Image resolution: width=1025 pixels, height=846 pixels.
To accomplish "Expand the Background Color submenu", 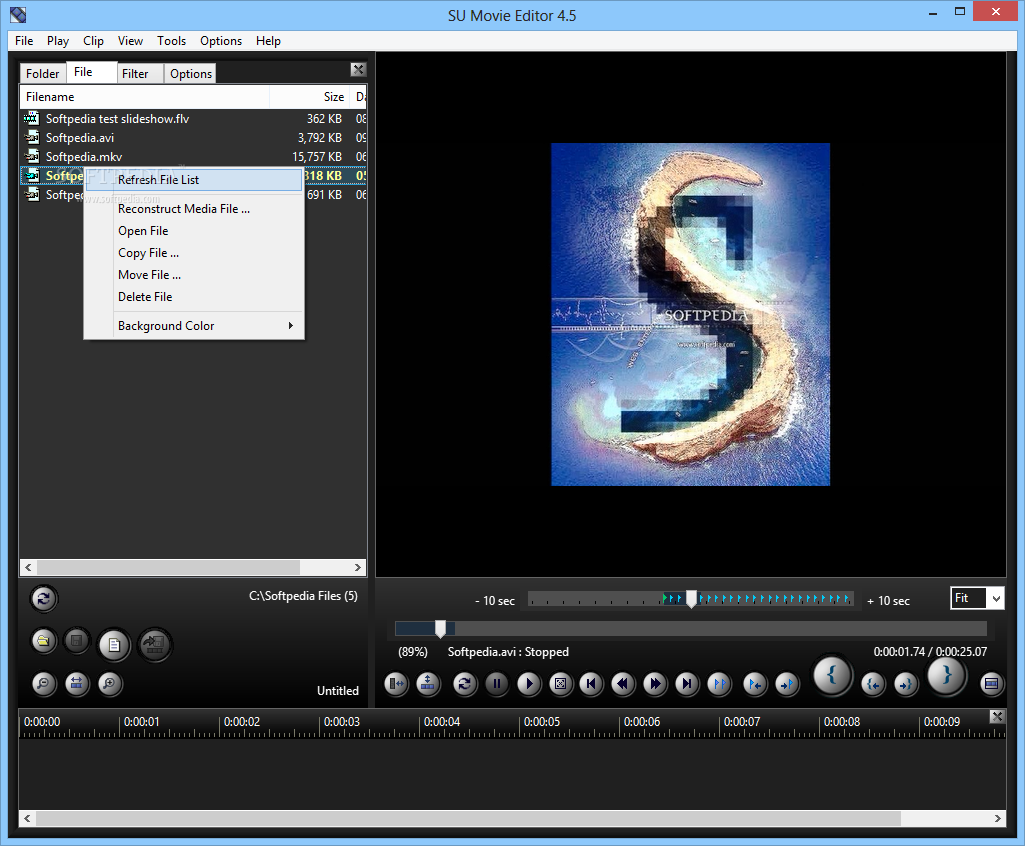I will (x=194, y=326).
